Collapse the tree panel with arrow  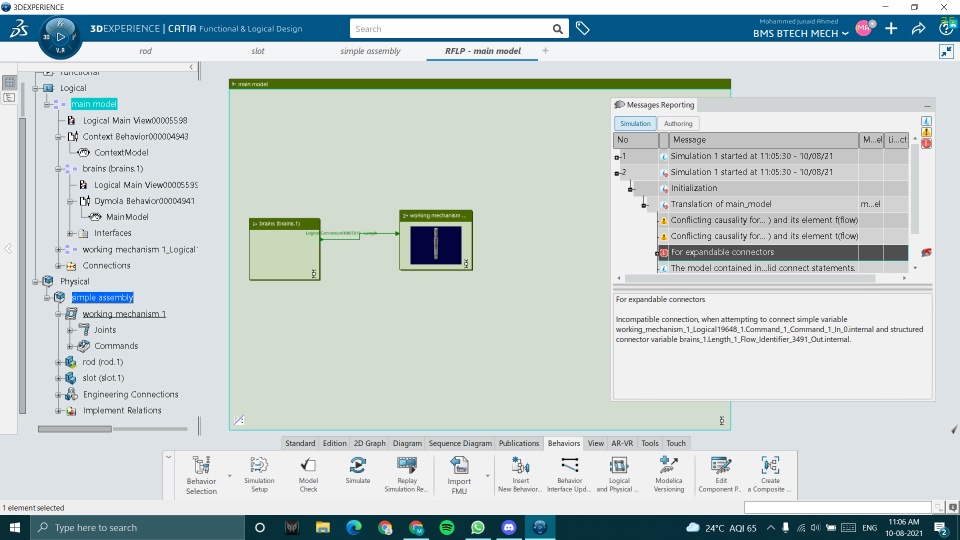click(191, 67)
